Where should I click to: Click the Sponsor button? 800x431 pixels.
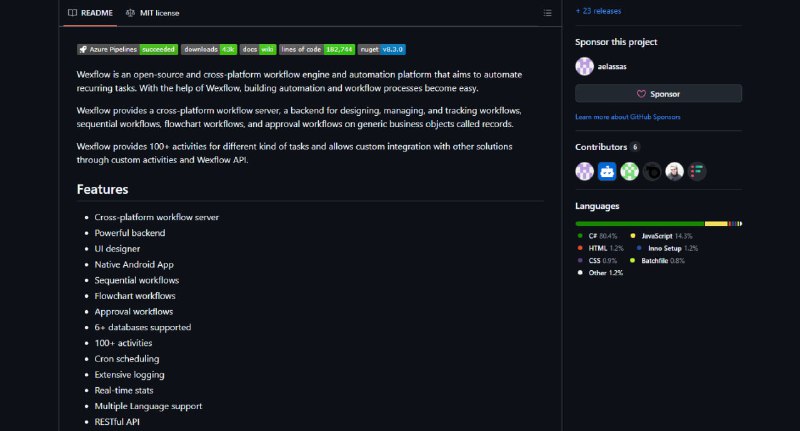pyautogui.click(x=658, y=94)
